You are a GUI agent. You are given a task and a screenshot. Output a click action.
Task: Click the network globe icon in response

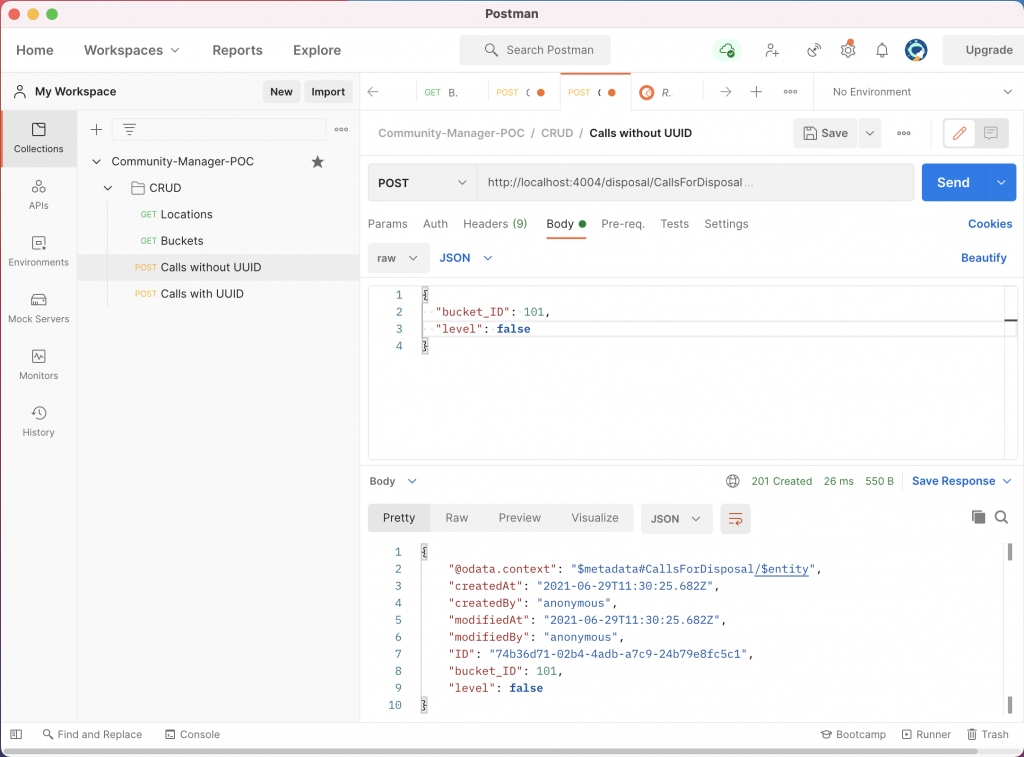[x=733, y=481]
